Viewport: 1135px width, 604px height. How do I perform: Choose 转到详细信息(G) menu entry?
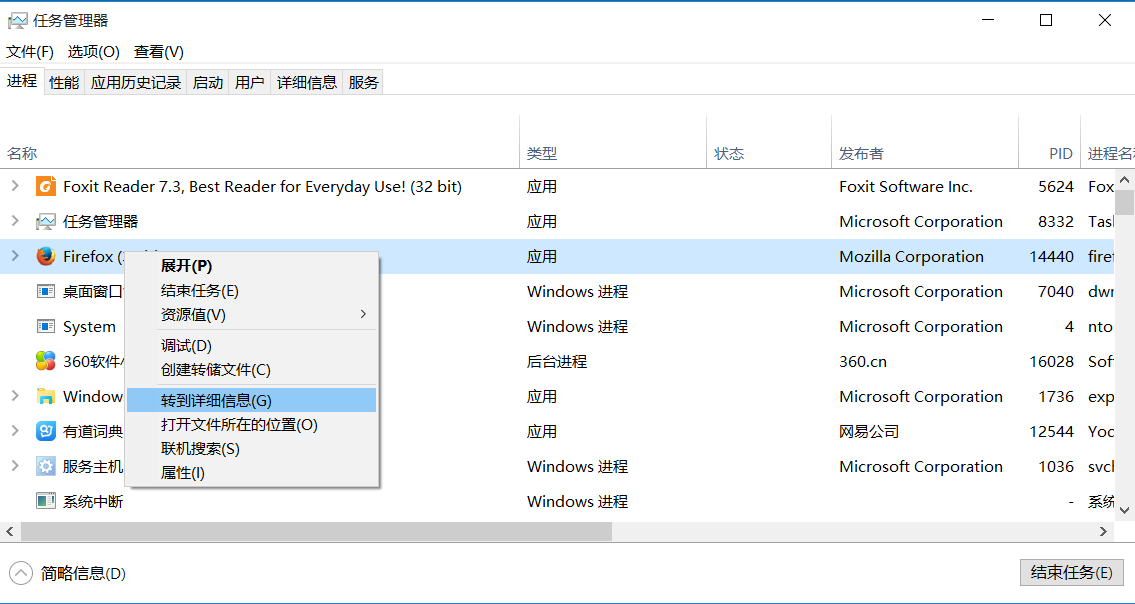coord(251,400)
